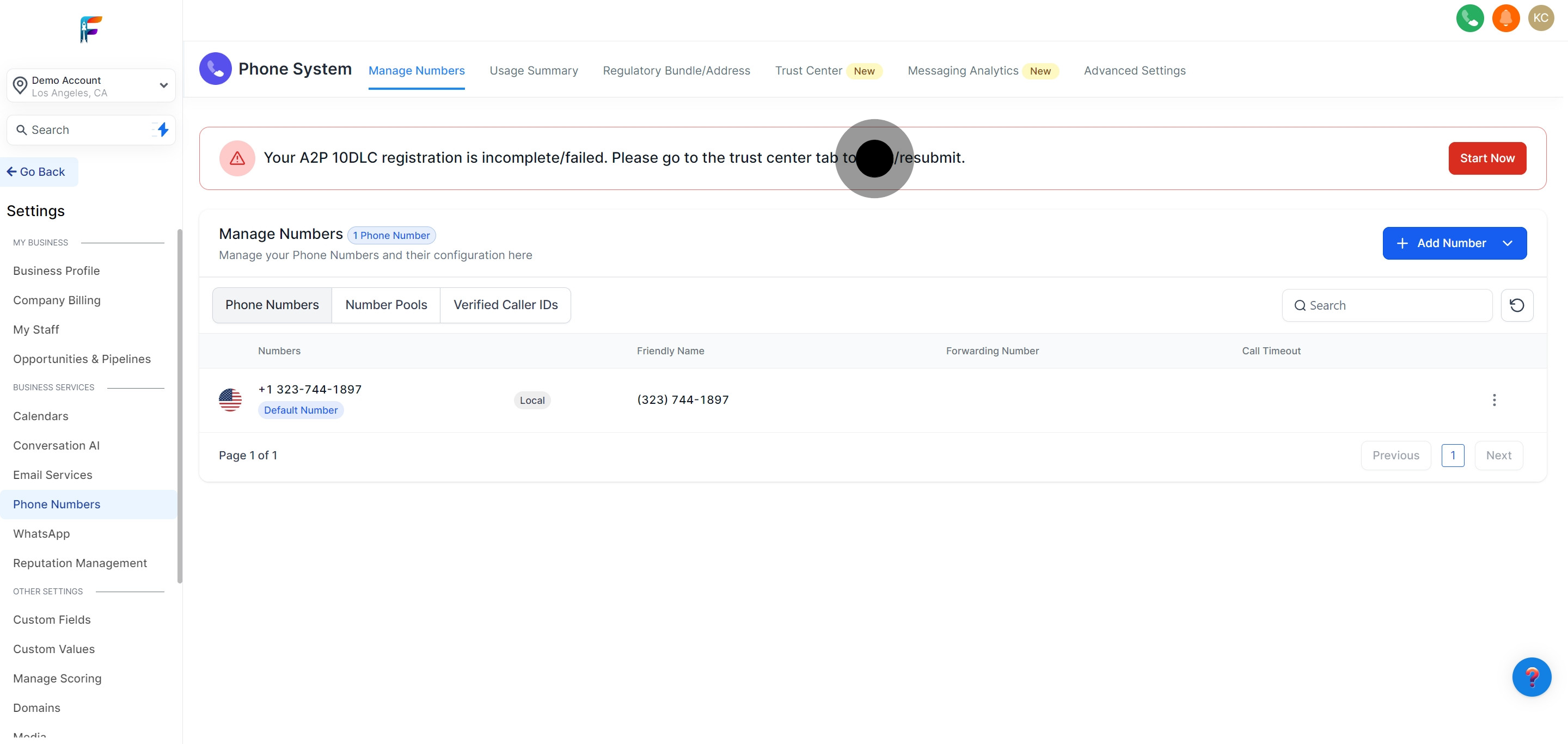The height and width of the screenshot is (744, 1568).
Task: Click the refresh numbers icon
Action: tap(1516, 305)
